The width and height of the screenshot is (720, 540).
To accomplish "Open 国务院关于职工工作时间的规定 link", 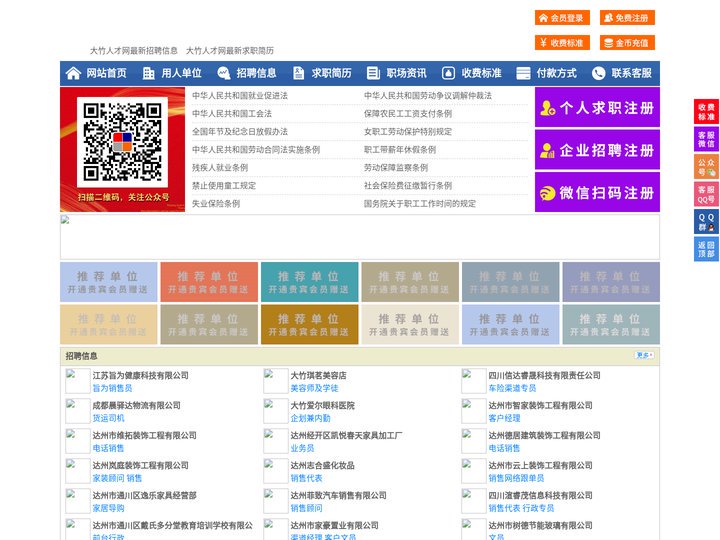I will pos(420,203).
